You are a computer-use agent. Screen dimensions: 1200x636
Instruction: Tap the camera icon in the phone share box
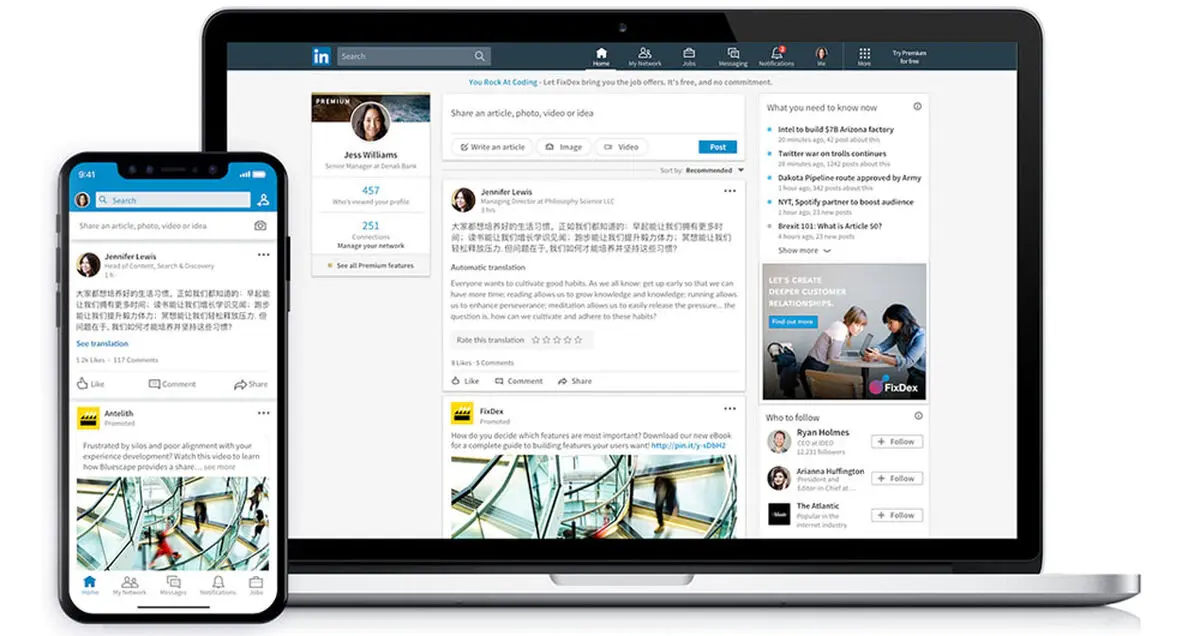260,226
